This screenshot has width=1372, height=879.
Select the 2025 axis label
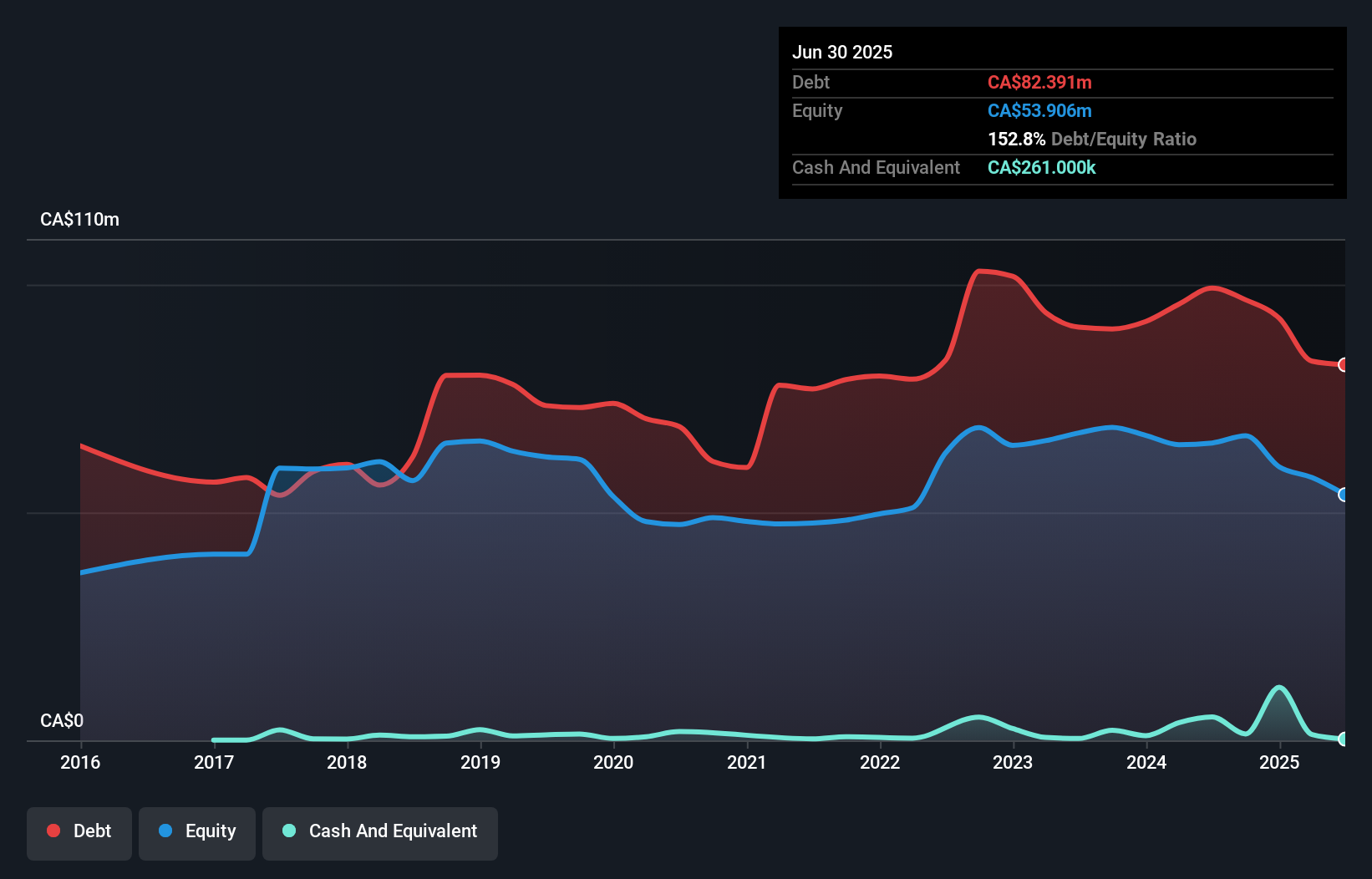[1279, 762]
